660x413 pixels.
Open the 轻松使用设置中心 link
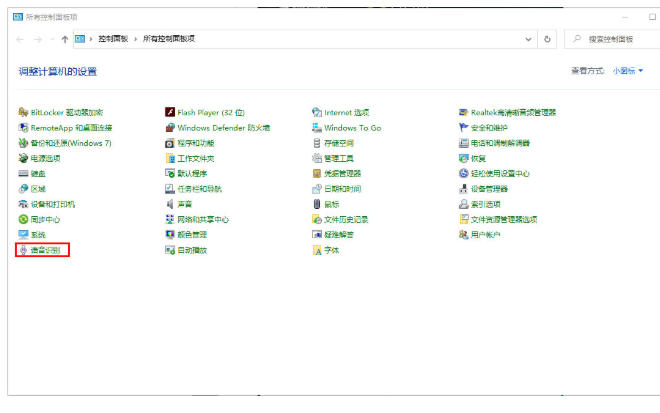point(500,173)
